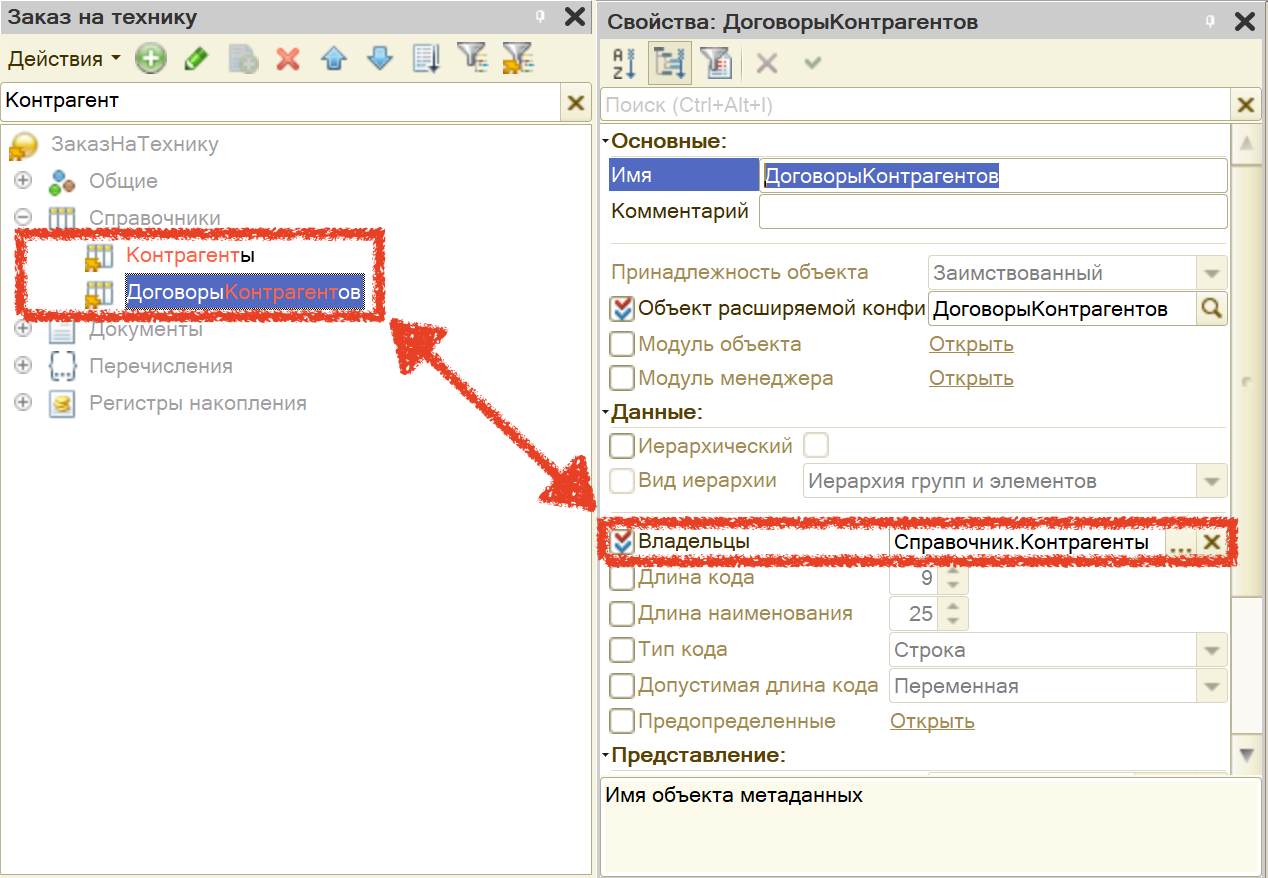1268x878 pixels.
Task: Click the red Delete icon in left toolbar
Action: point(288,59)
